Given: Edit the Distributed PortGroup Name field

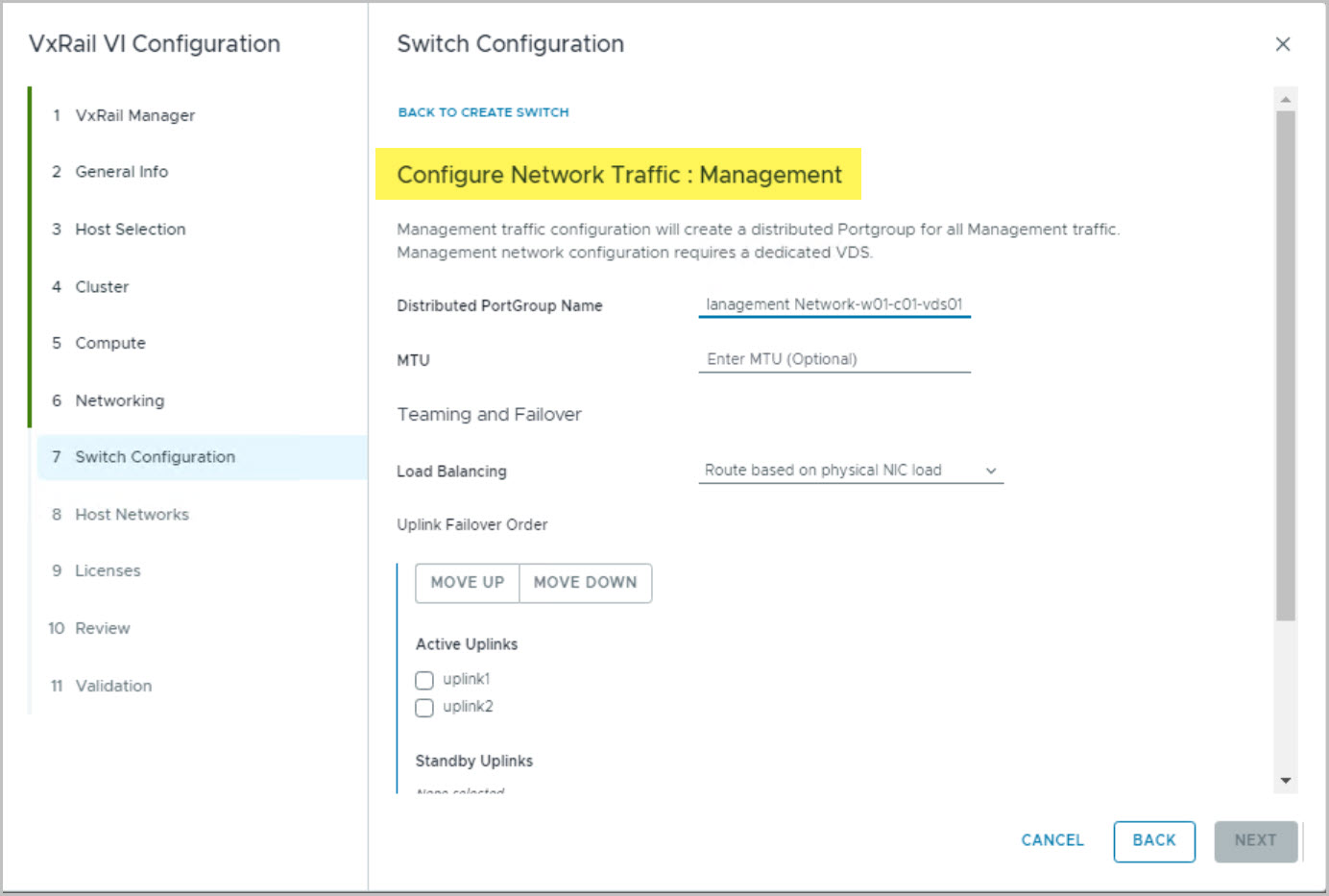Looking at the screenshot, I should [x=834, y=304].
